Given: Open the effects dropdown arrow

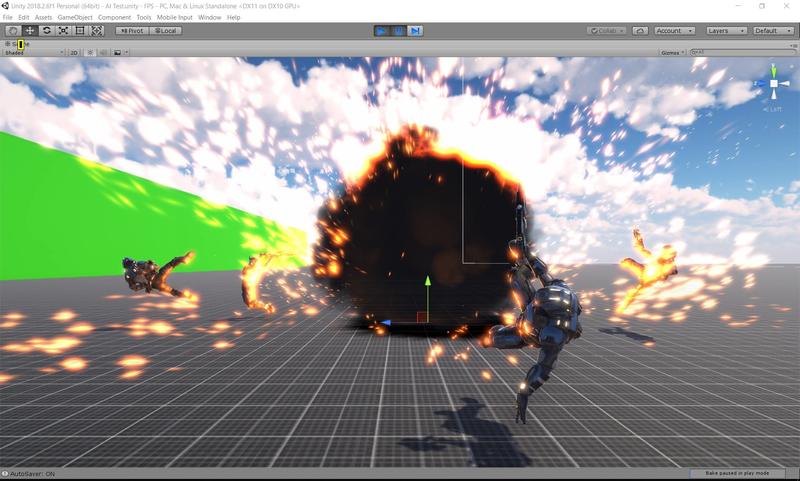Looking at the screenshot, I should 127,53.
